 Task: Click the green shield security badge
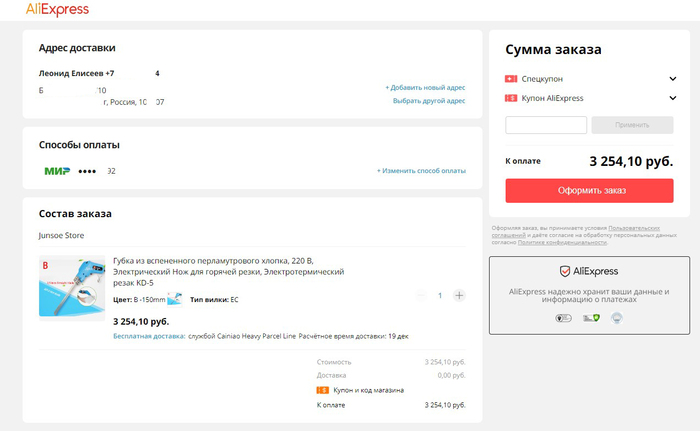point(591,318)
